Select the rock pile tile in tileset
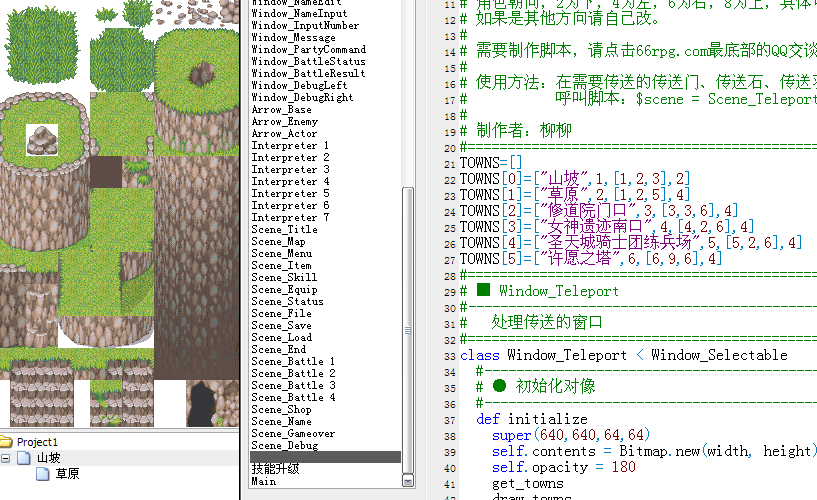This screenshot has width=817, height=500. coord(42,140)
